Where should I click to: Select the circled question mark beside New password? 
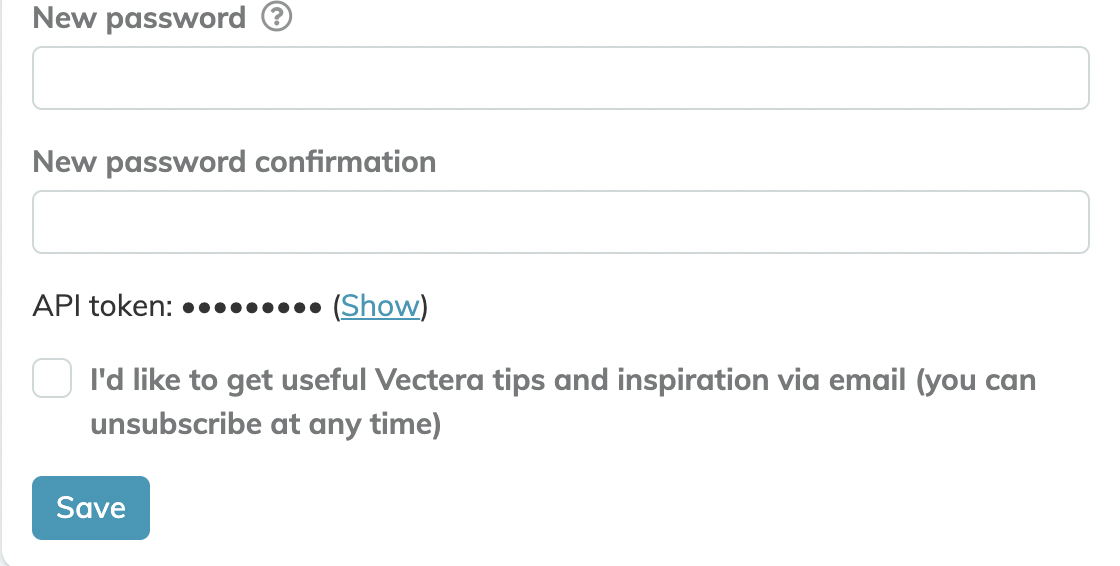click(x=276, y=16)
